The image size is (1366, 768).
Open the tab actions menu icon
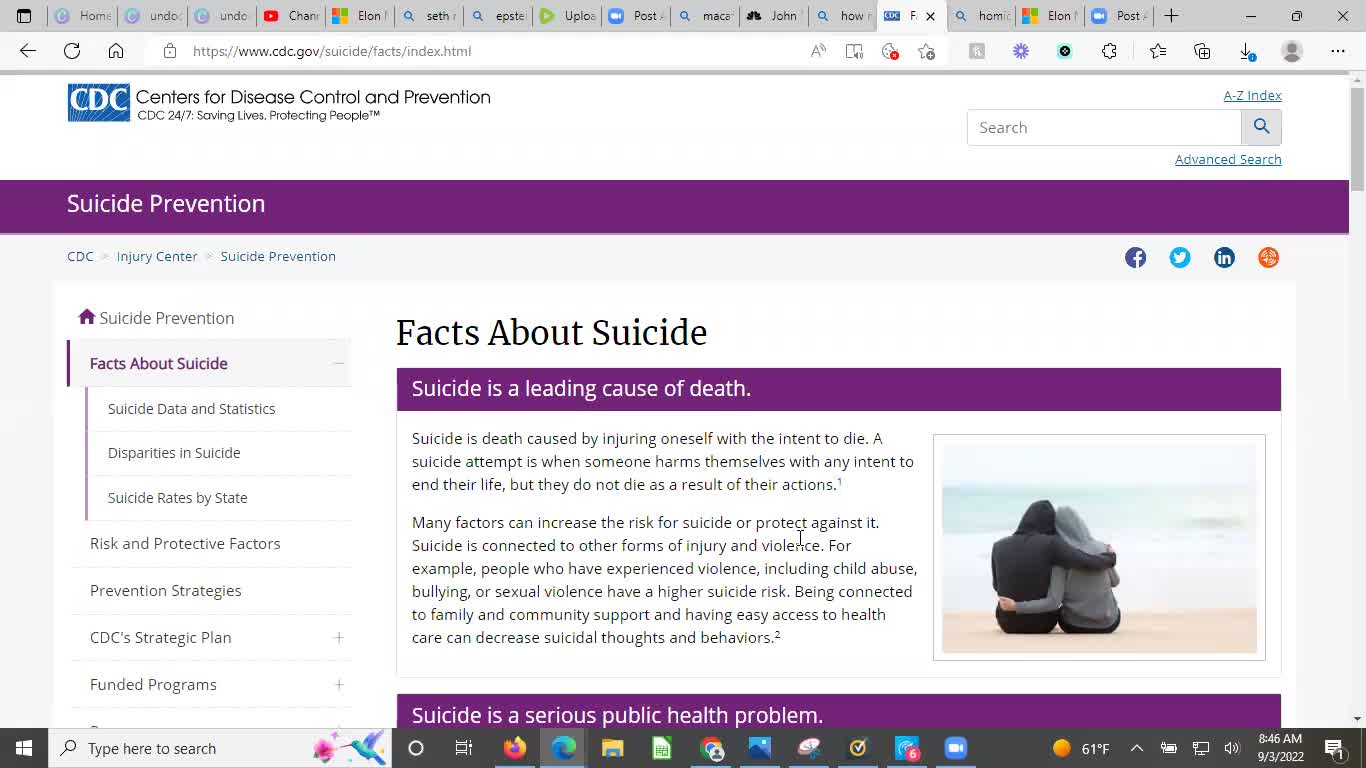[x=24, y=16]
